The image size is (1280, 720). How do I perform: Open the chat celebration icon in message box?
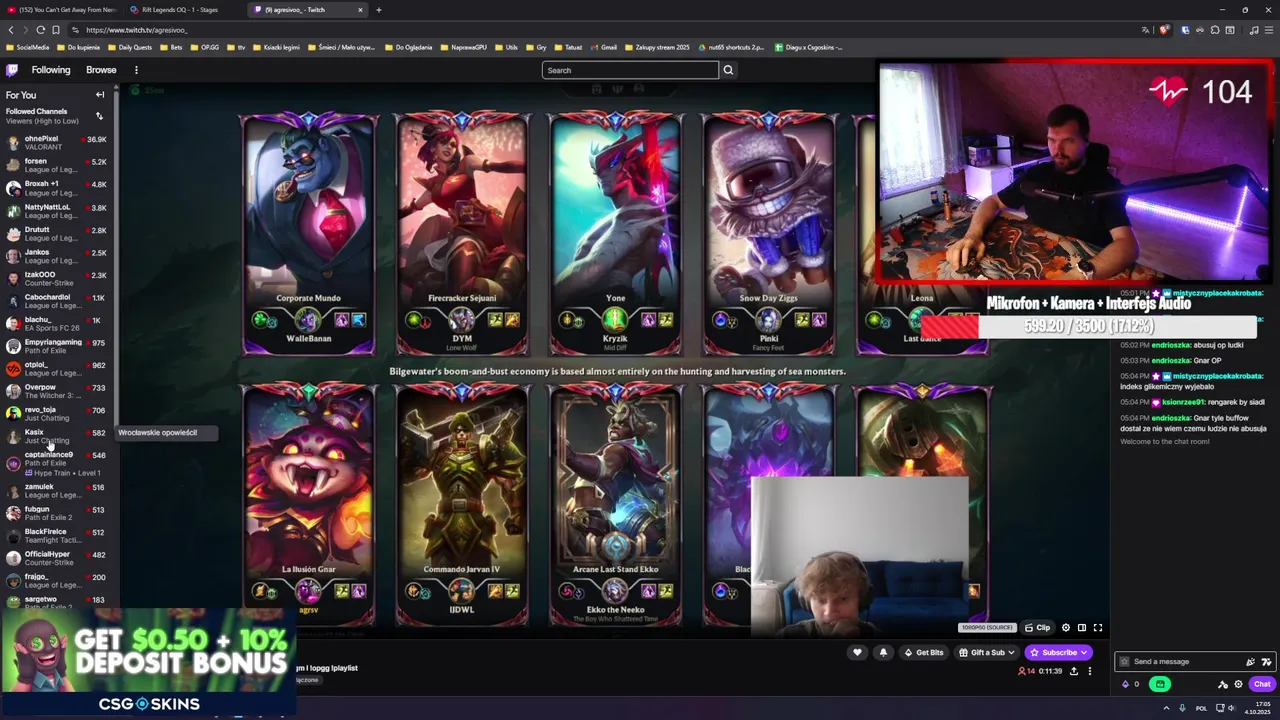(1250, 662)
